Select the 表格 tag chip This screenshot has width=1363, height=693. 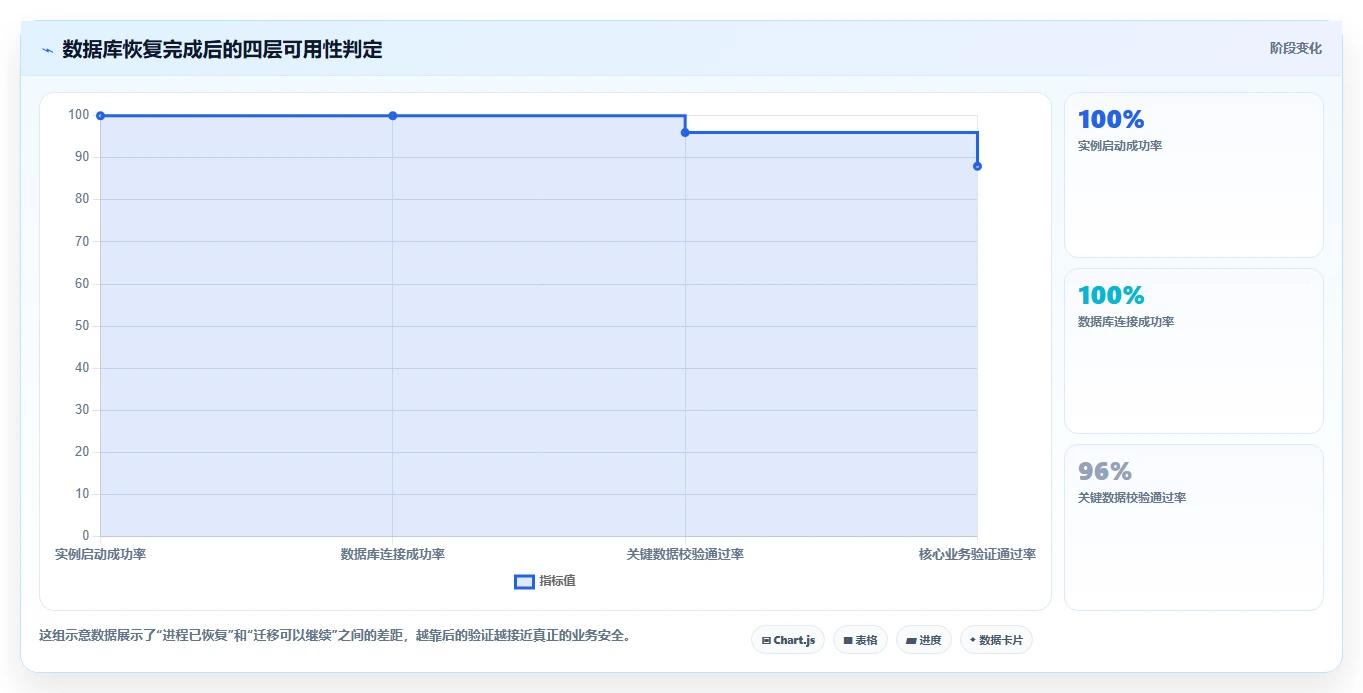(x=860, y=640)
